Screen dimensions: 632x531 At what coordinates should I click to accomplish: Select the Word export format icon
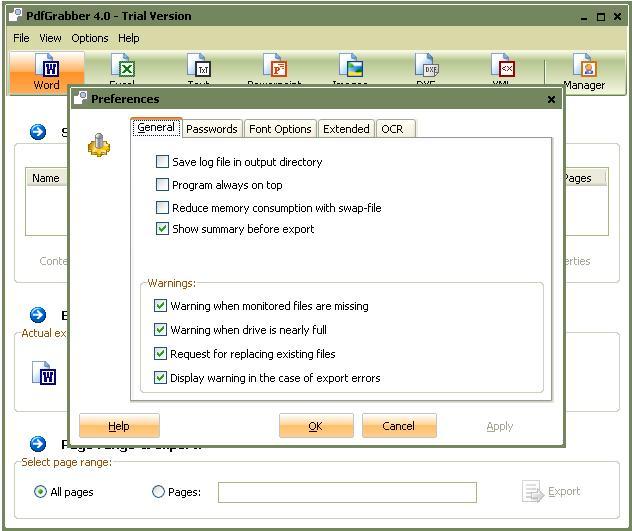click(47, 71)
